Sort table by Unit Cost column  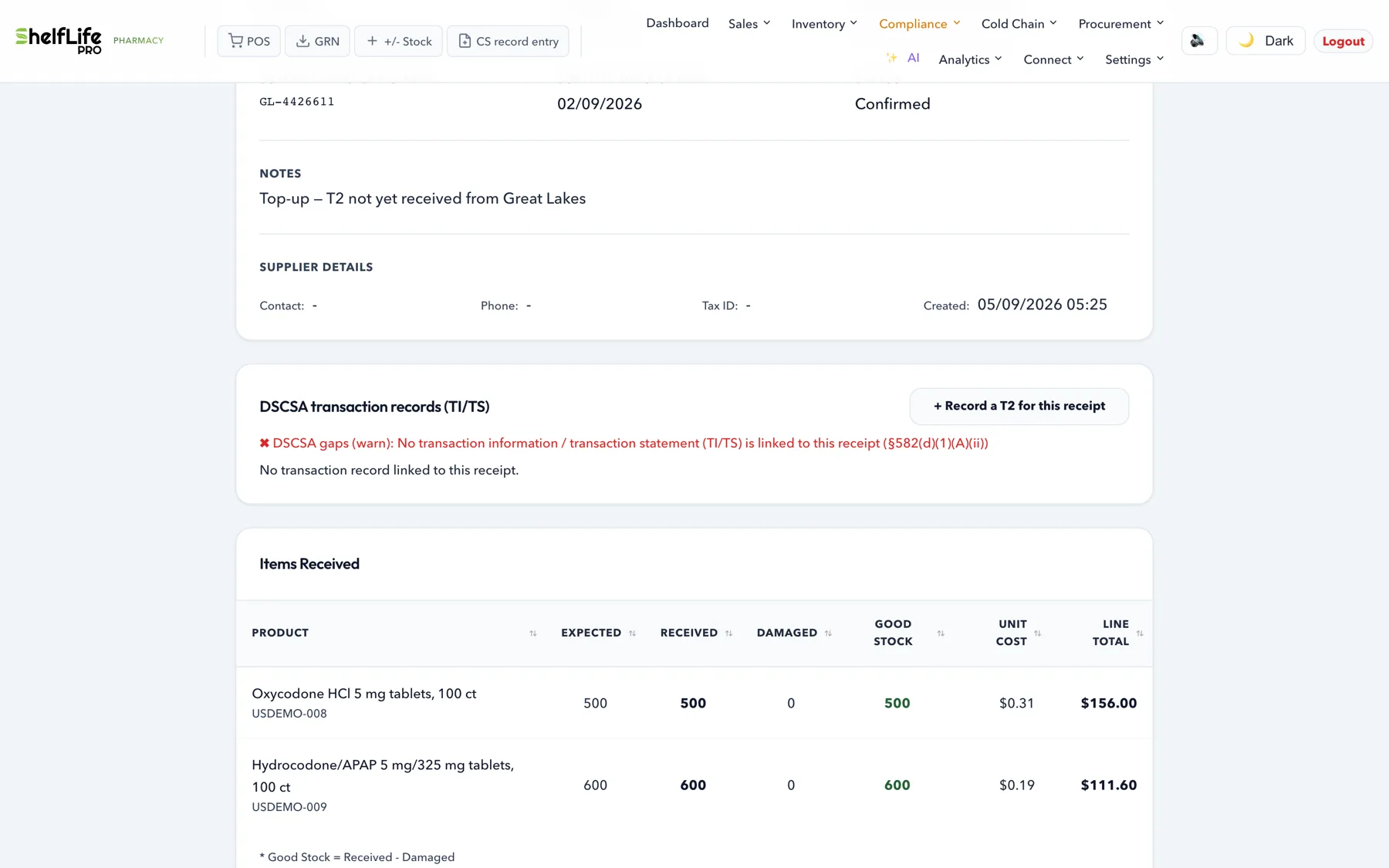pyautogui.click(x=1037, y=633)
